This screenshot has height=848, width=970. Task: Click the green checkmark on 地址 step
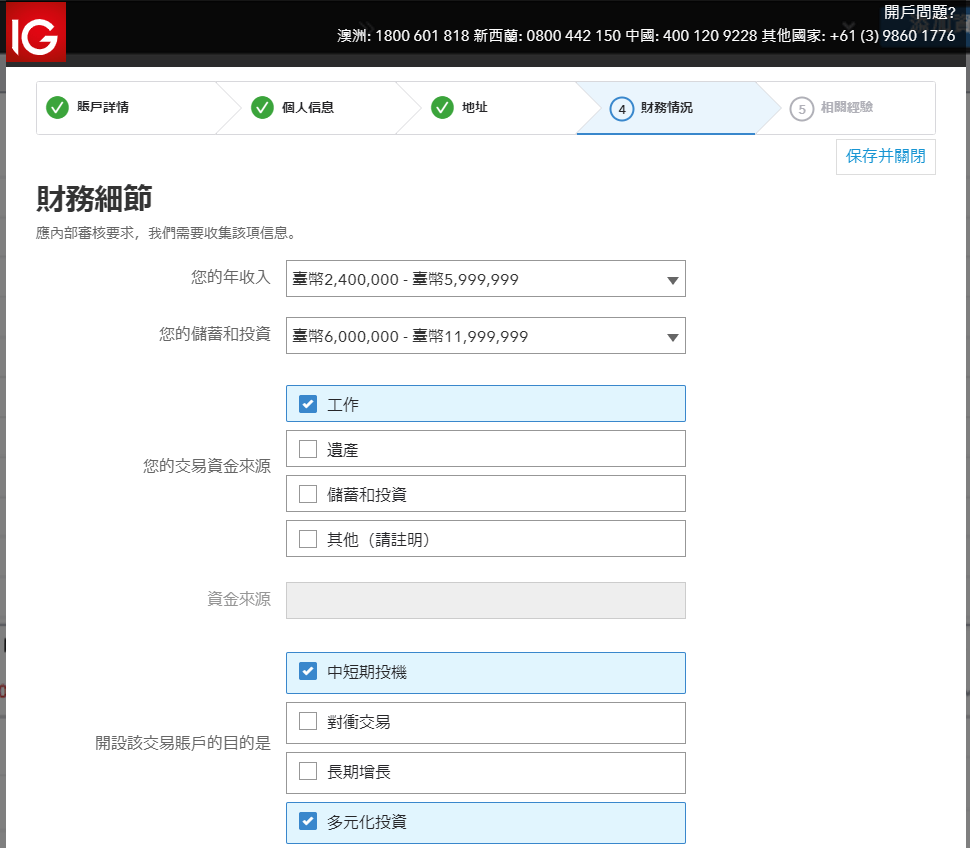tap(442, 108)
